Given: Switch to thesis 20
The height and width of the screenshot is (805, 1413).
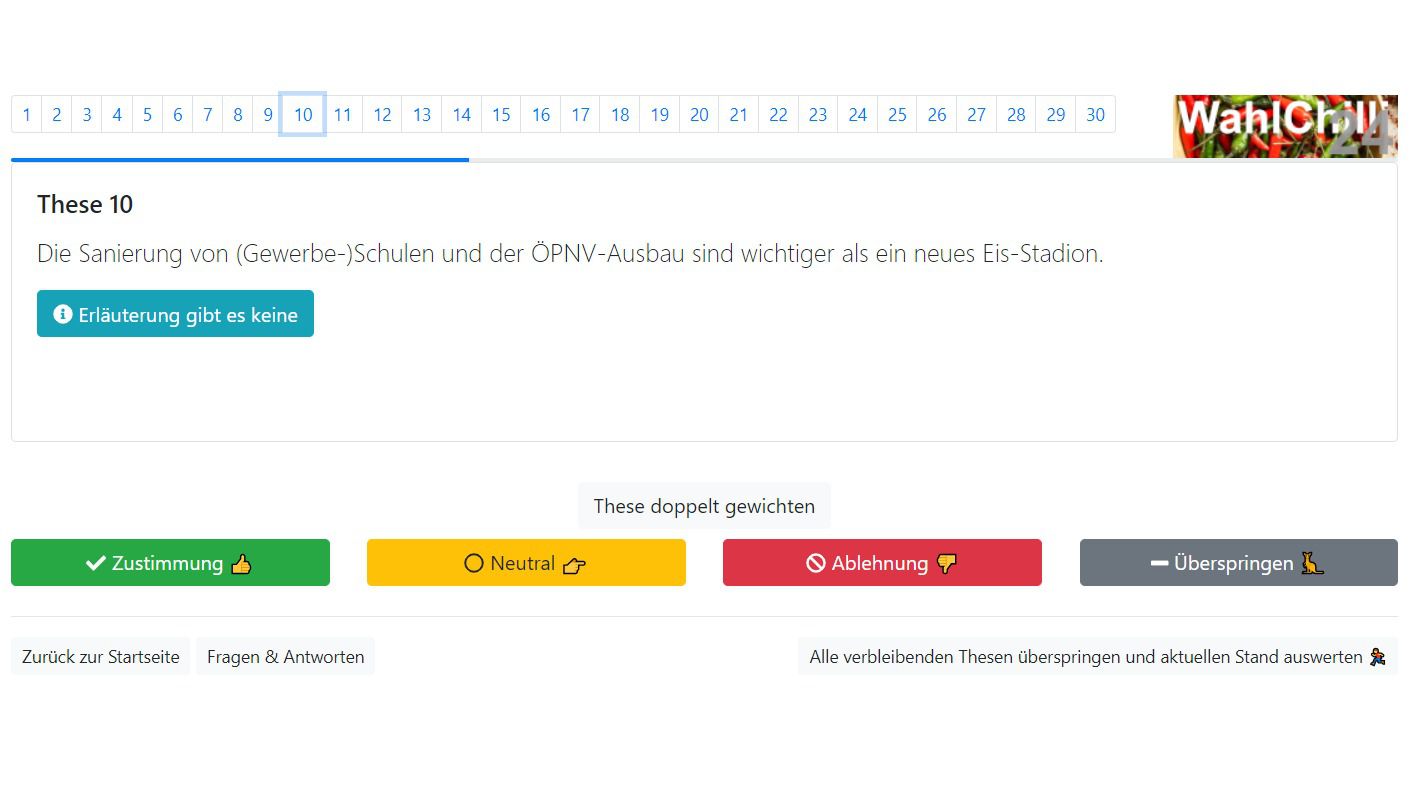Looking at the screenshot, I should click(699, 115).
